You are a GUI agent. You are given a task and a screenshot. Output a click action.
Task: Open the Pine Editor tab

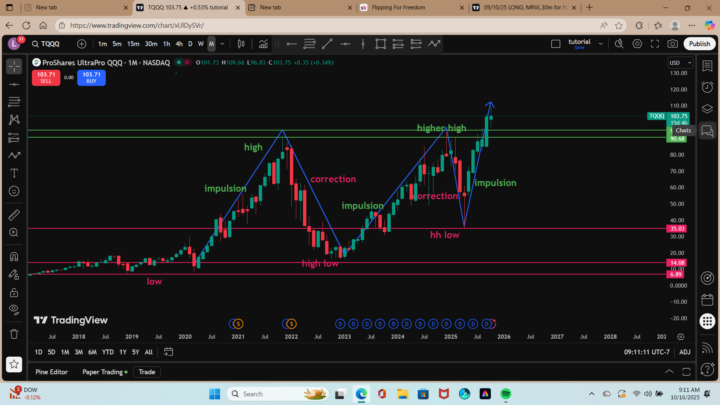(x=50, y=371)
